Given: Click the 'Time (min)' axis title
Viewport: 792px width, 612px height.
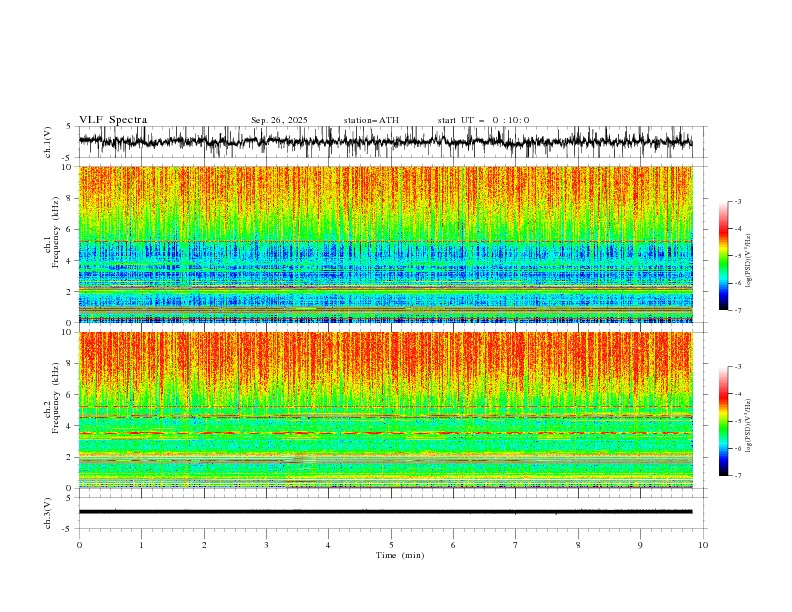Looking at the screenshot, I should tap(400, 555).
